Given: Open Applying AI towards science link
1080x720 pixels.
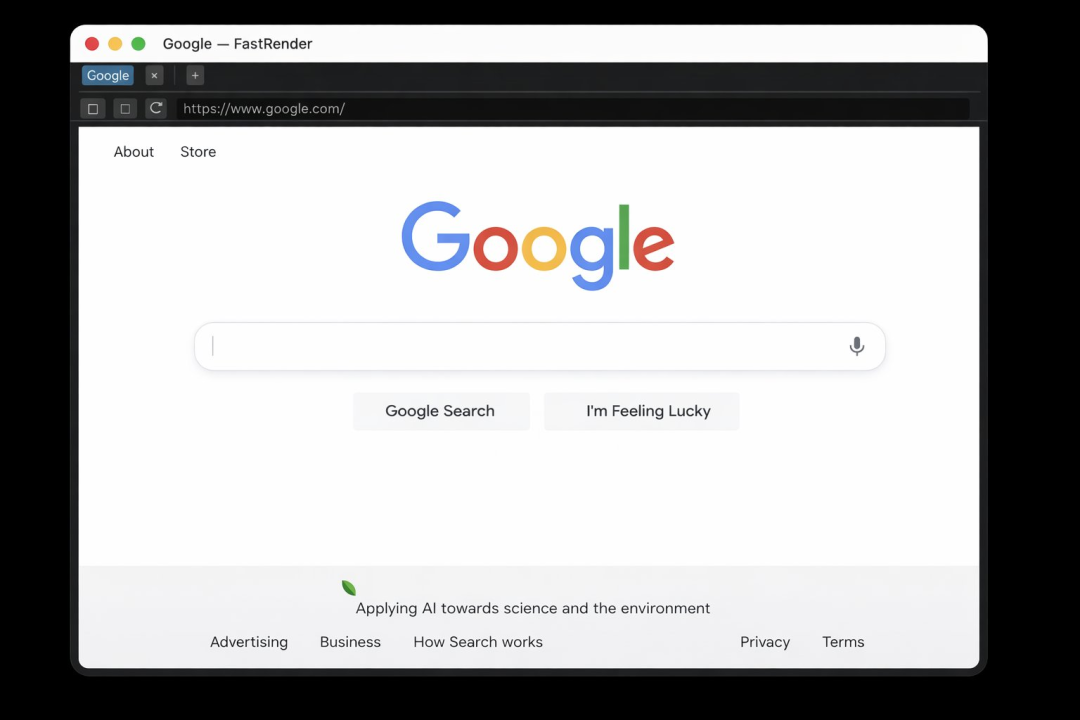Looking at the screenshot, I should point(532,608).
